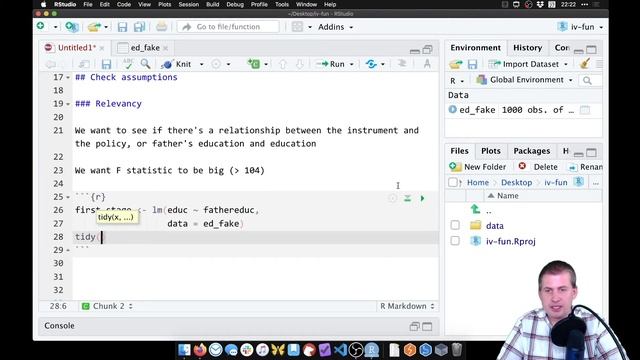Open the Session menu
Screen dimensions: 640x360
(x=189, y=4)
